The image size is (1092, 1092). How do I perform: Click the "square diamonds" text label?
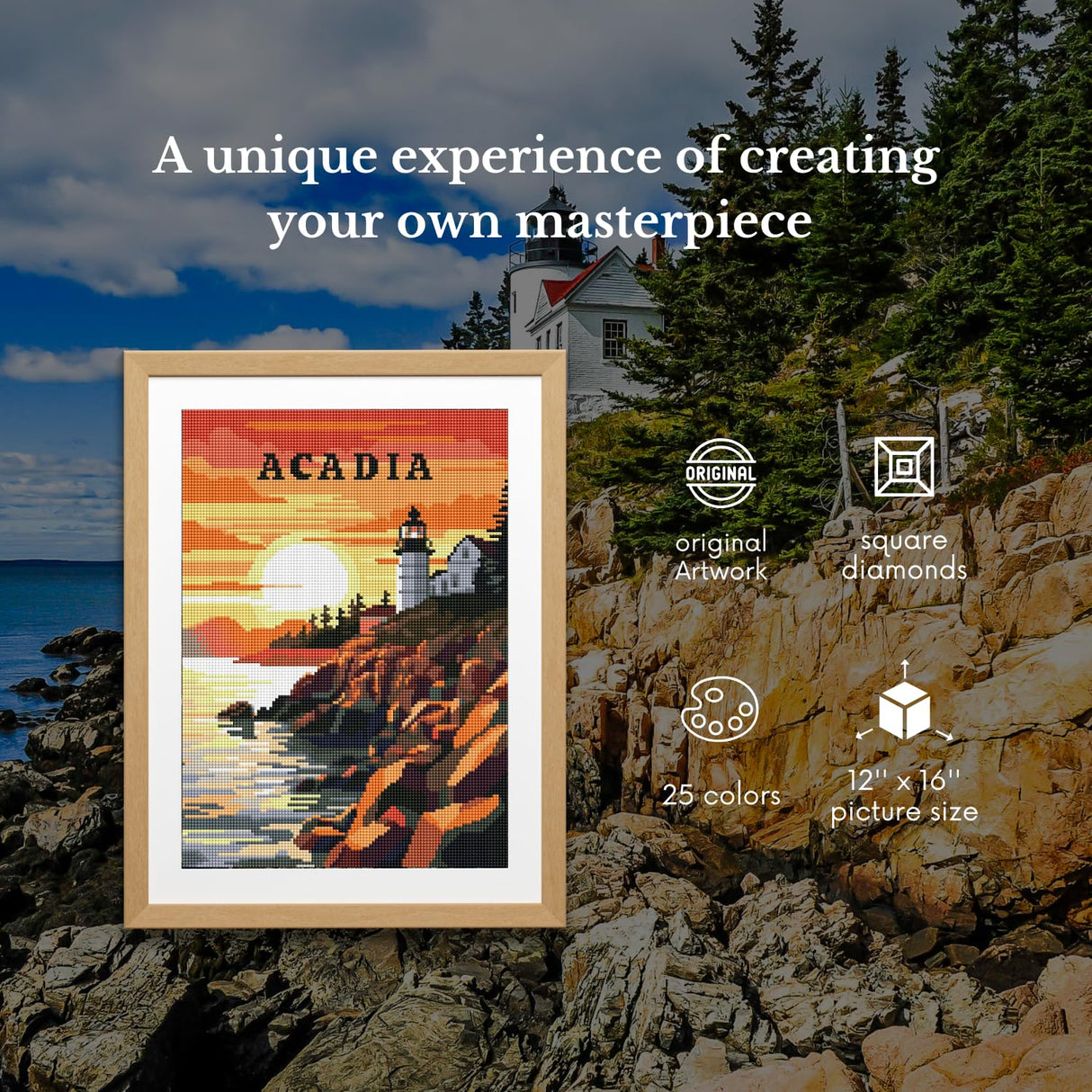pos(904,555)
